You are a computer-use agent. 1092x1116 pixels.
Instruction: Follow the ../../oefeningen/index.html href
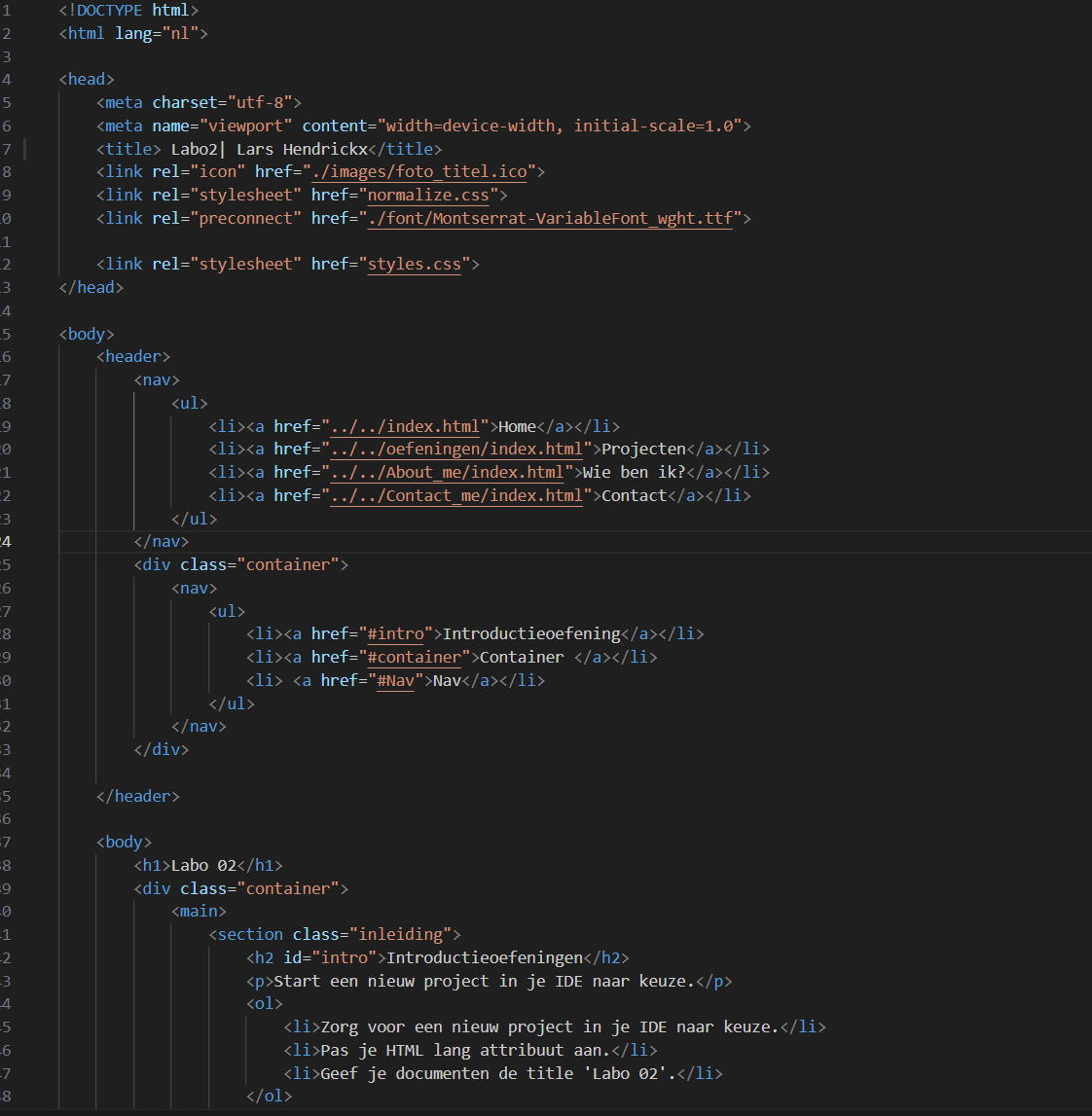coord(456,450)
